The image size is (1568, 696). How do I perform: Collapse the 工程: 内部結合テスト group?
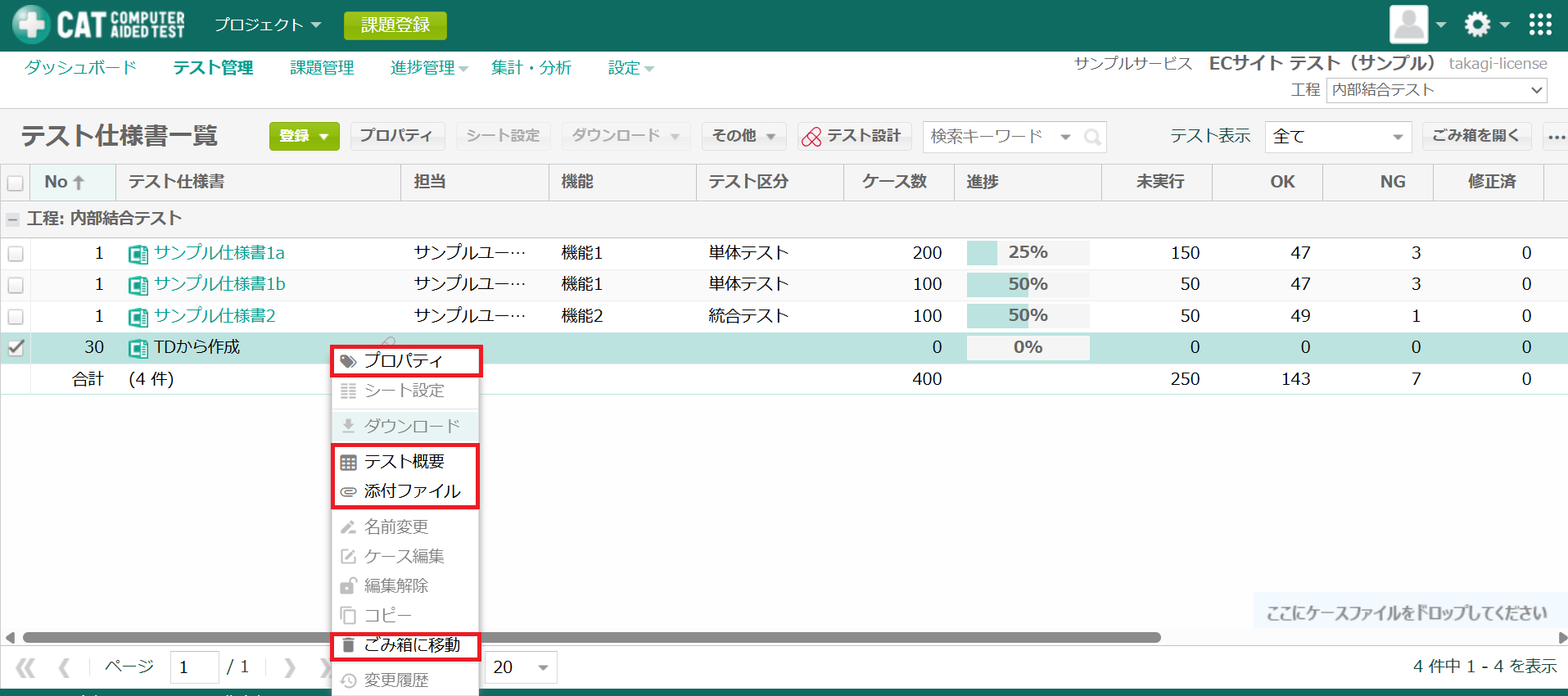click(12, 219)
